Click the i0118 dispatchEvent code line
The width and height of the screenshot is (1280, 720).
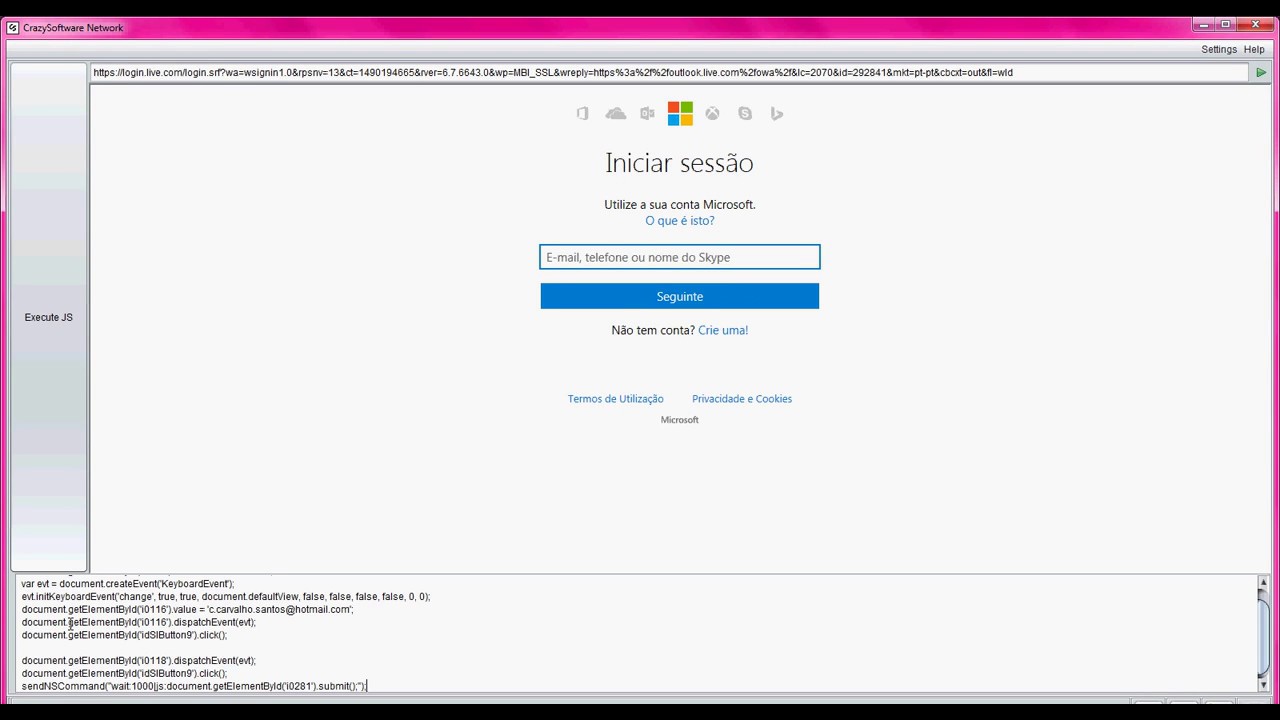point(139,661)
